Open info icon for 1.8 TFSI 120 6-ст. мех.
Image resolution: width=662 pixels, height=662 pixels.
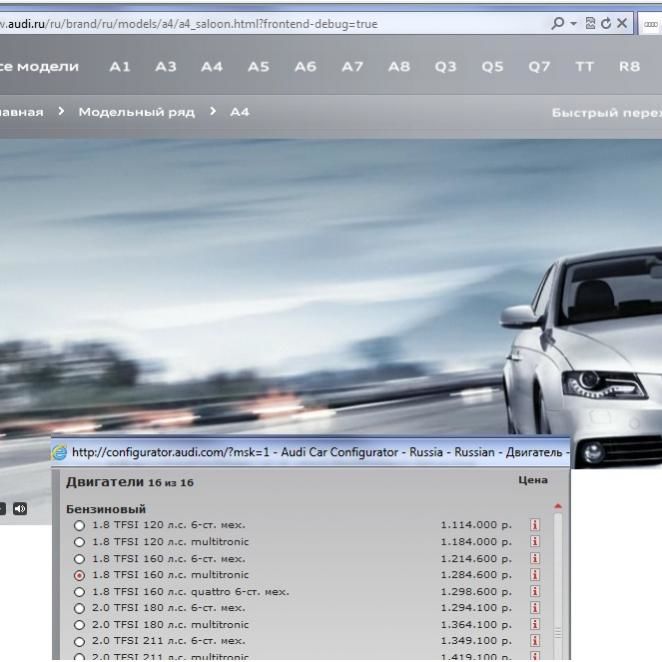(534, 525)
